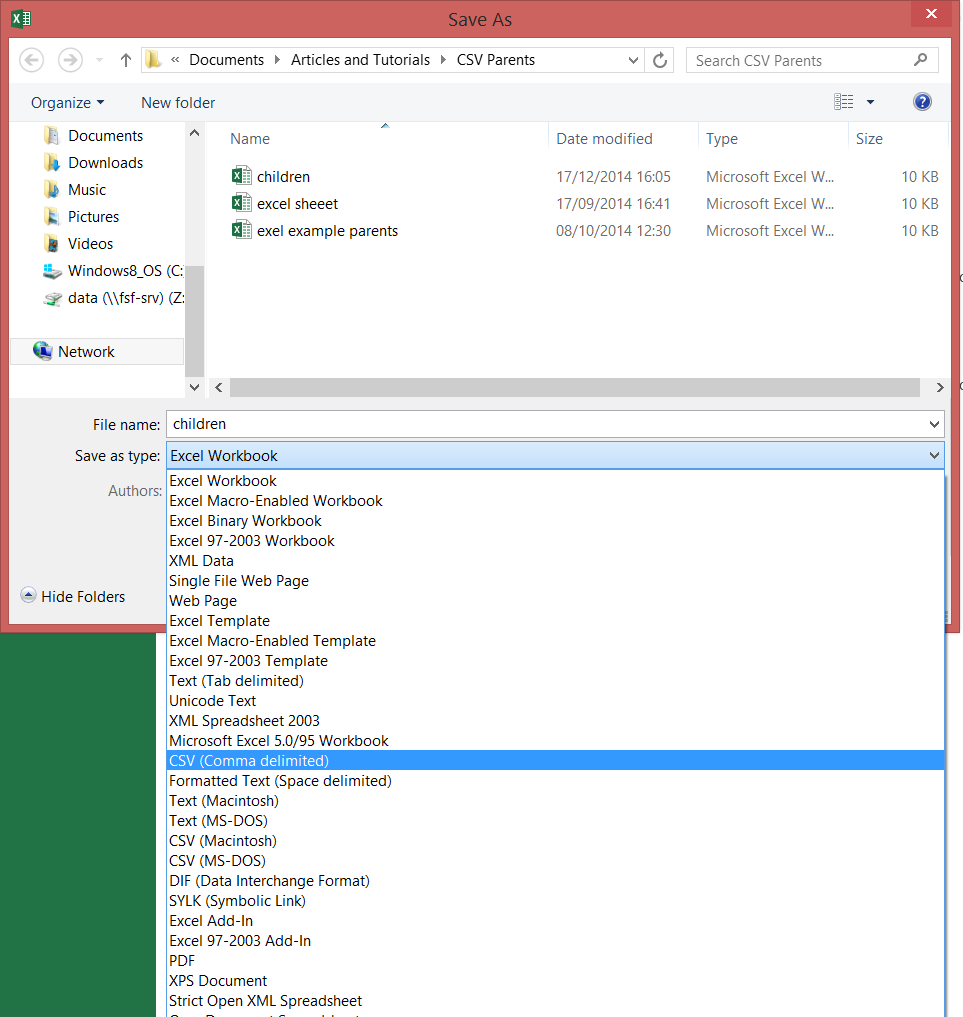Click the address bar folder icon
Viewport: 963px width, 1017px height.
point(153,60)
